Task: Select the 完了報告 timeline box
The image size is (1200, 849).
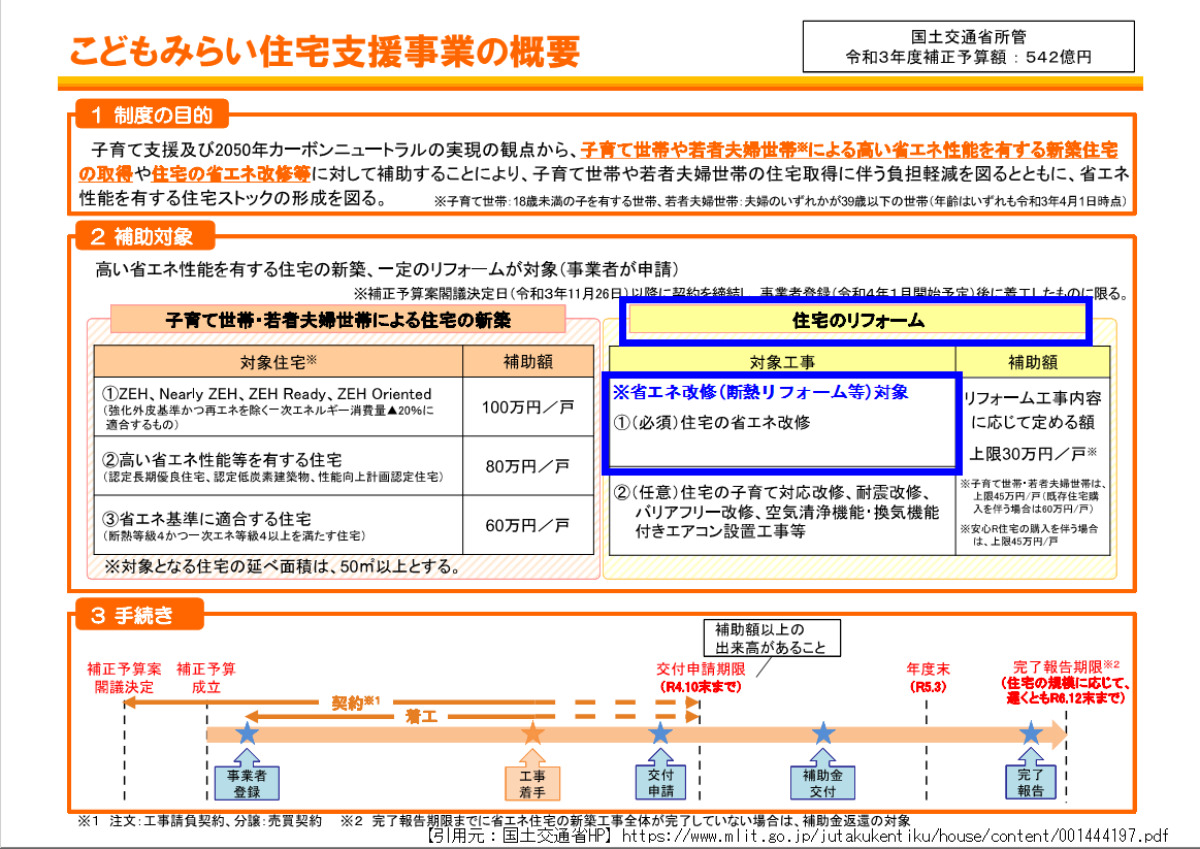Action: coord(1030,782)
